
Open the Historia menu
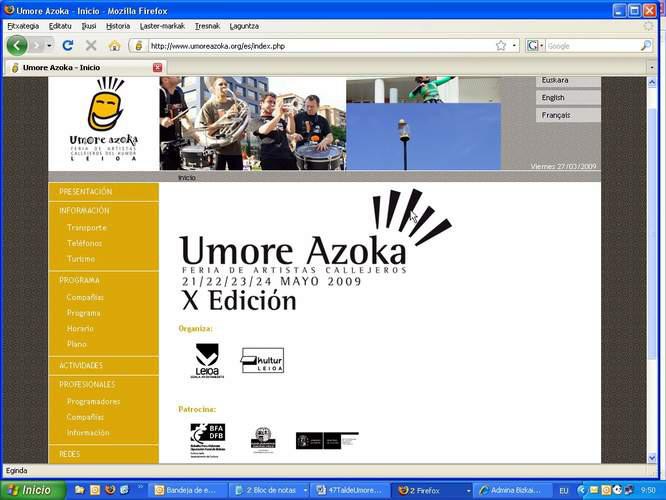pyautogui.click(x=118, y=26)
